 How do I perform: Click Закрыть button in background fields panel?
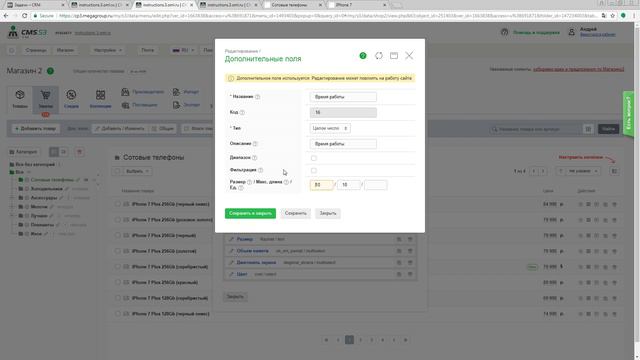[x=236, y=297]
